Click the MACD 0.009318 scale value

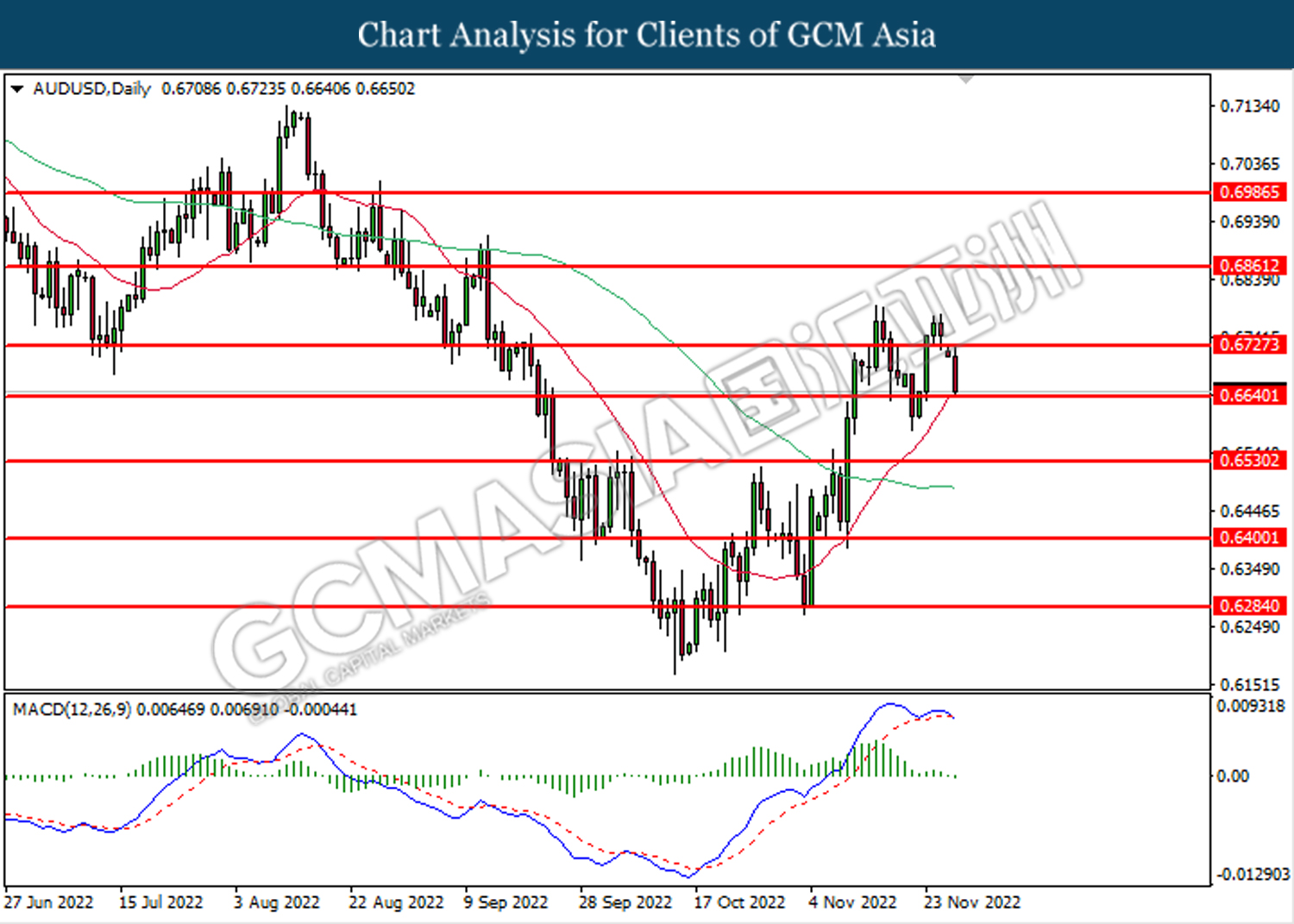1251,707
